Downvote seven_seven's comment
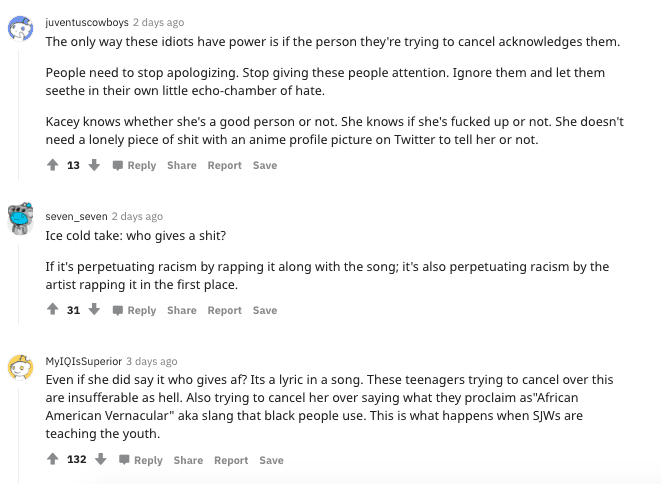 95,310
